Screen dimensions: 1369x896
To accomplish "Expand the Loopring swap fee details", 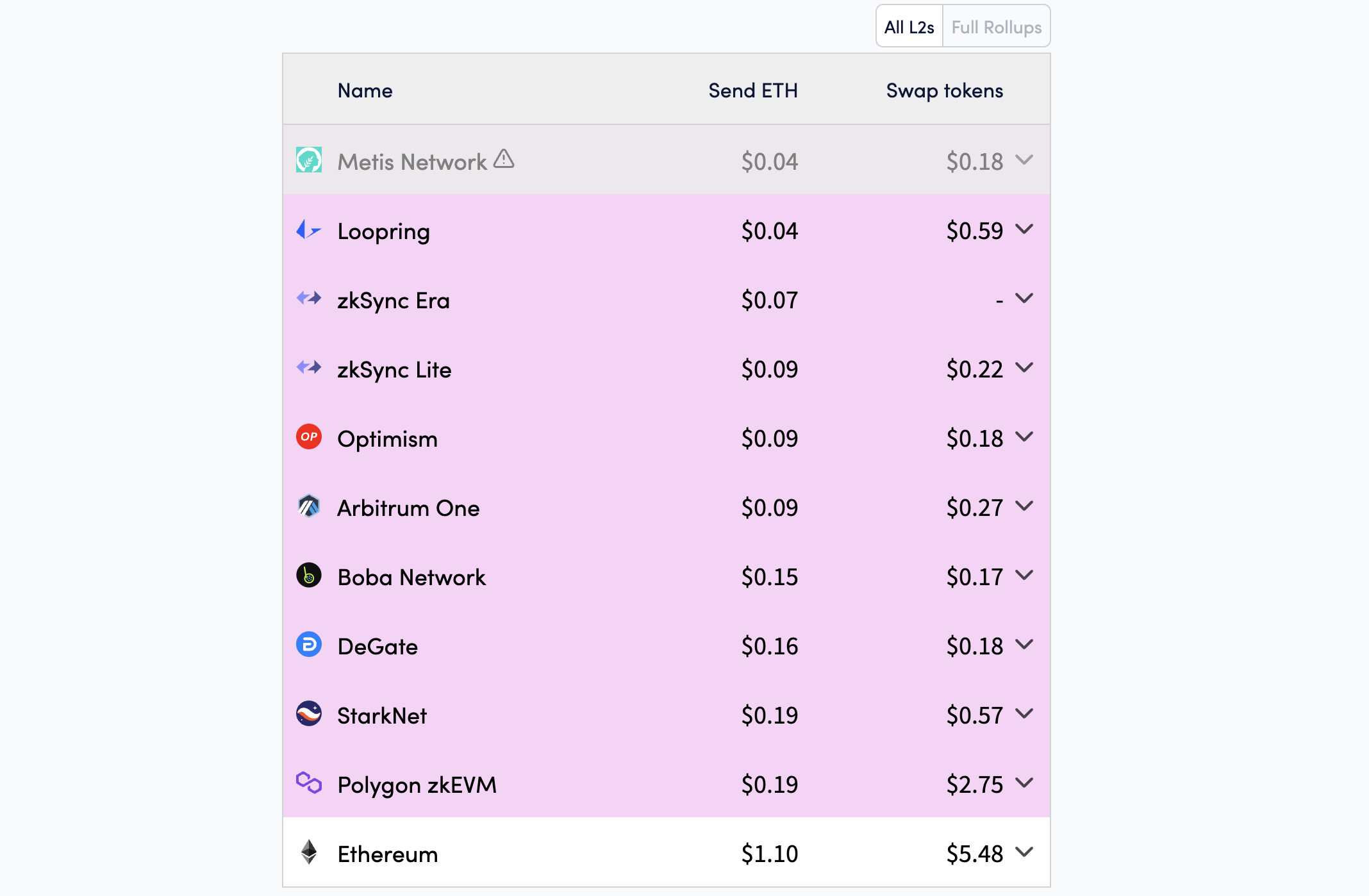I will (x=1025, y=229).
